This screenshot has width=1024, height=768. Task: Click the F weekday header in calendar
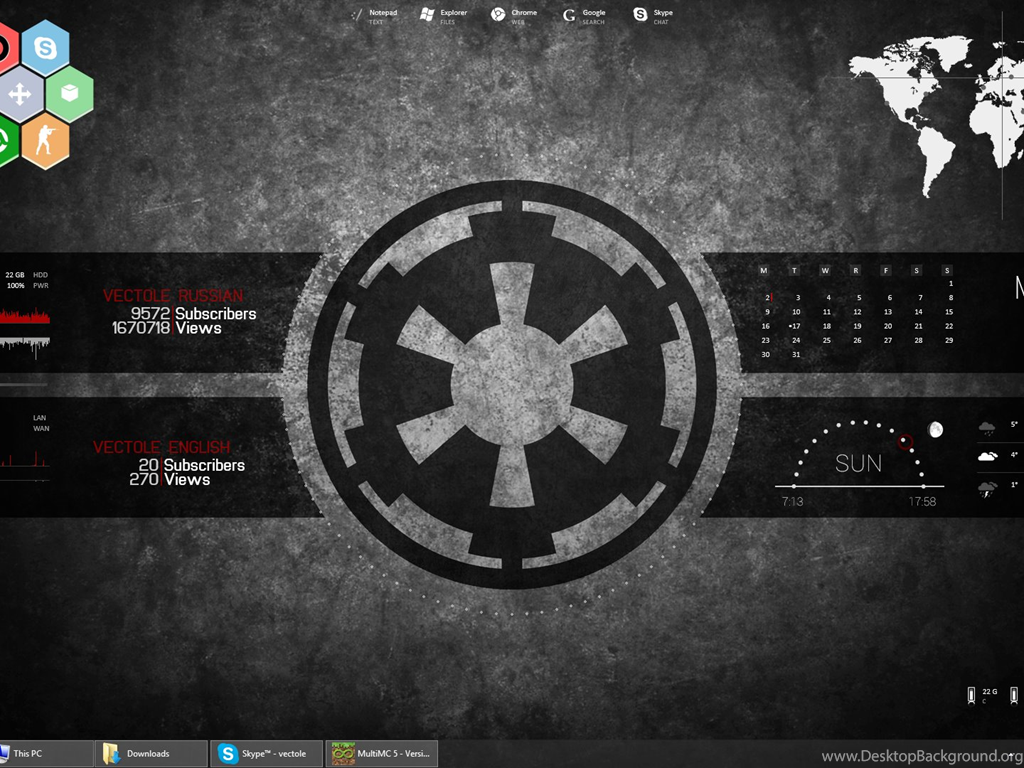point(886,270)
